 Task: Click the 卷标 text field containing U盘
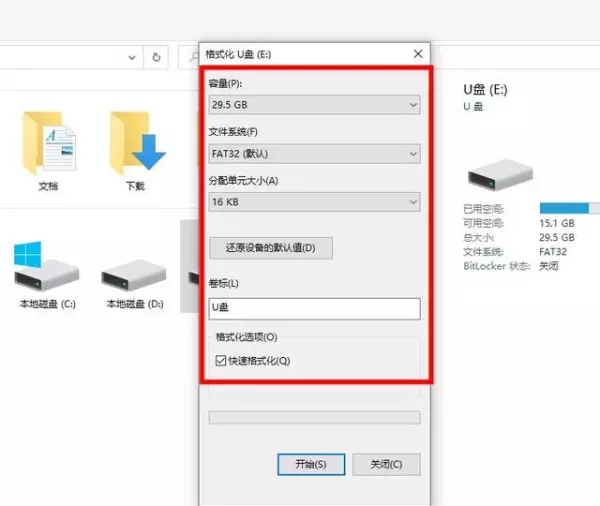click(x=315, y=309)
